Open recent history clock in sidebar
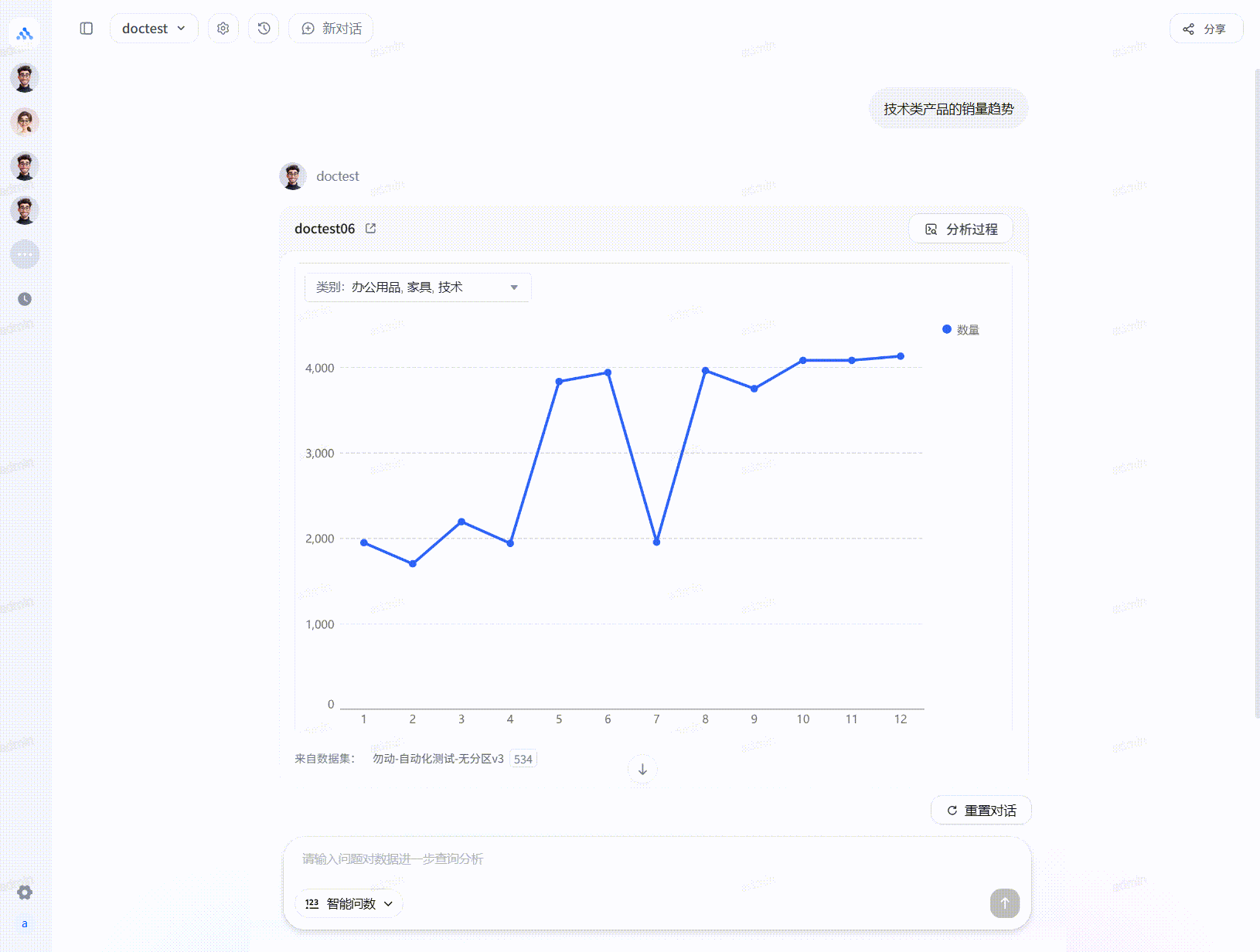Screen dimensions: 1260x952 coord(25,299)
